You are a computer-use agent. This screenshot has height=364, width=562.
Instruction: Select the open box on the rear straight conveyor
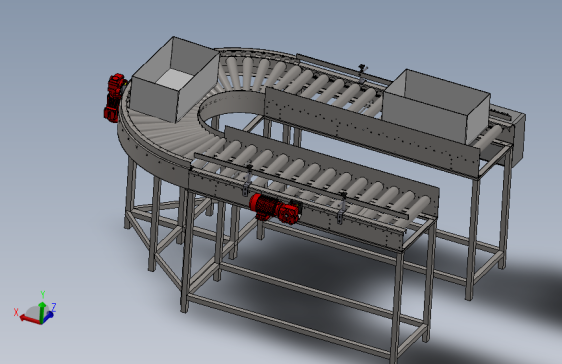point(435,107)
